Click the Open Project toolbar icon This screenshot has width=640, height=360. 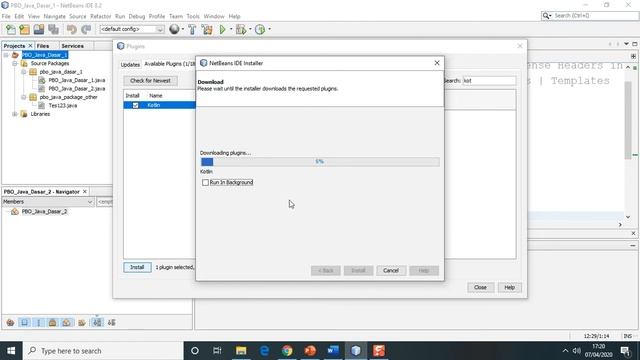point(39,29)
